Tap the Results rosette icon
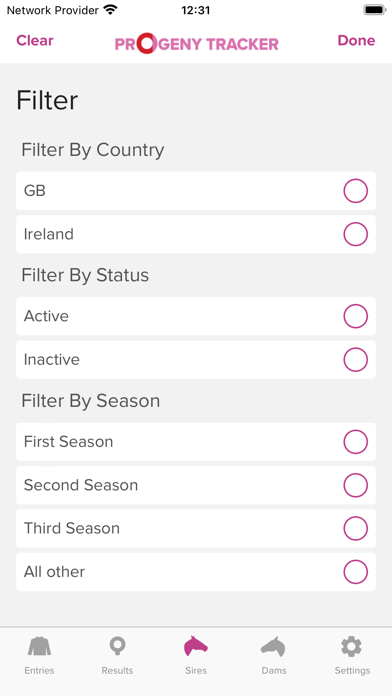The width and height of the screenshot is (392, 696). point(117,646)
